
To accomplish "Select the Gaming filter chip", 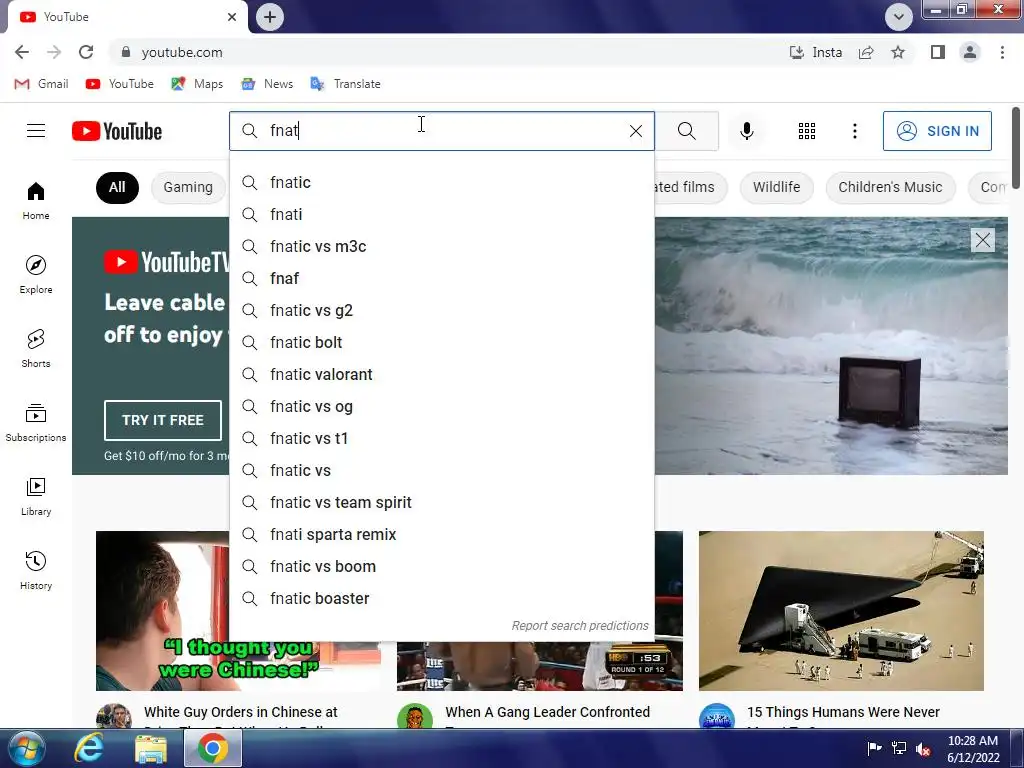I will click(x=188, y=187).
